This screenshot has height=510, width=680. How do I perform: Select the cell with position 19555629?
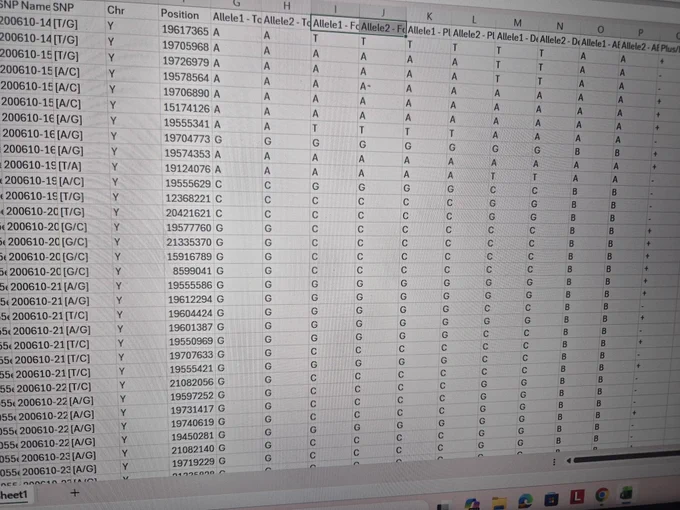tap(188, 183)
